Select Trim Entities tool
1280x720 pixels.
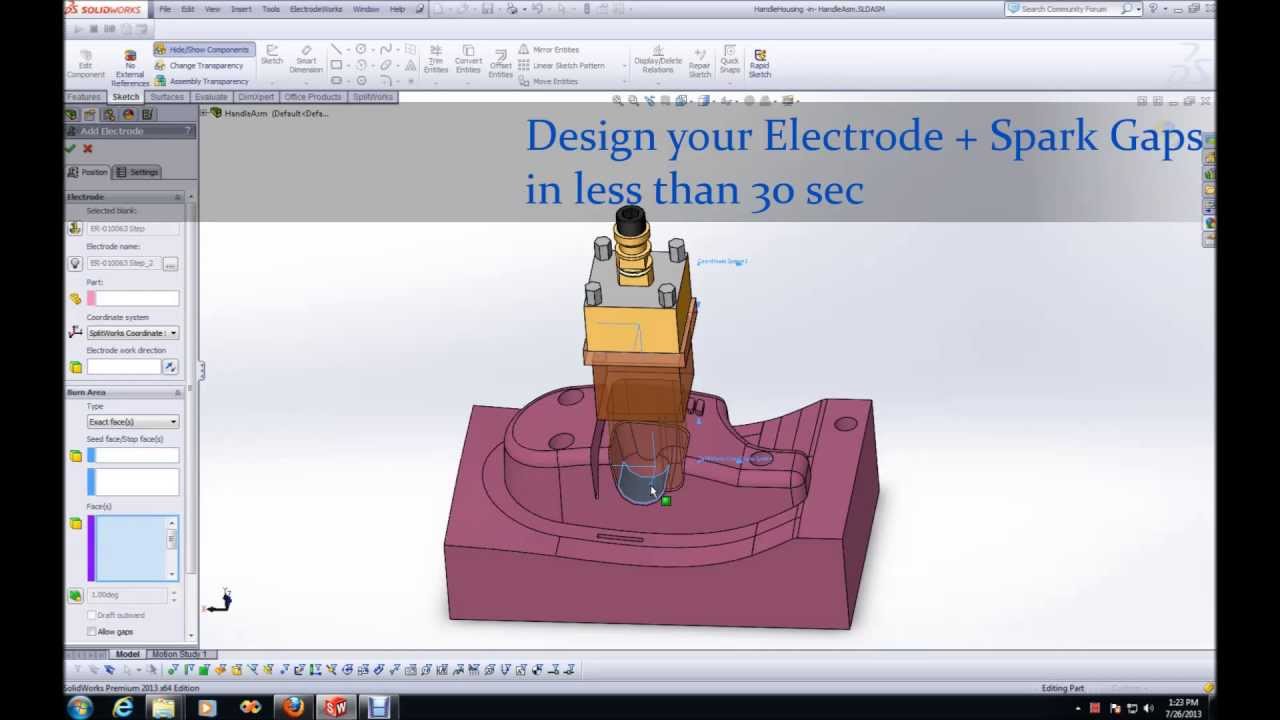point(435,60)
